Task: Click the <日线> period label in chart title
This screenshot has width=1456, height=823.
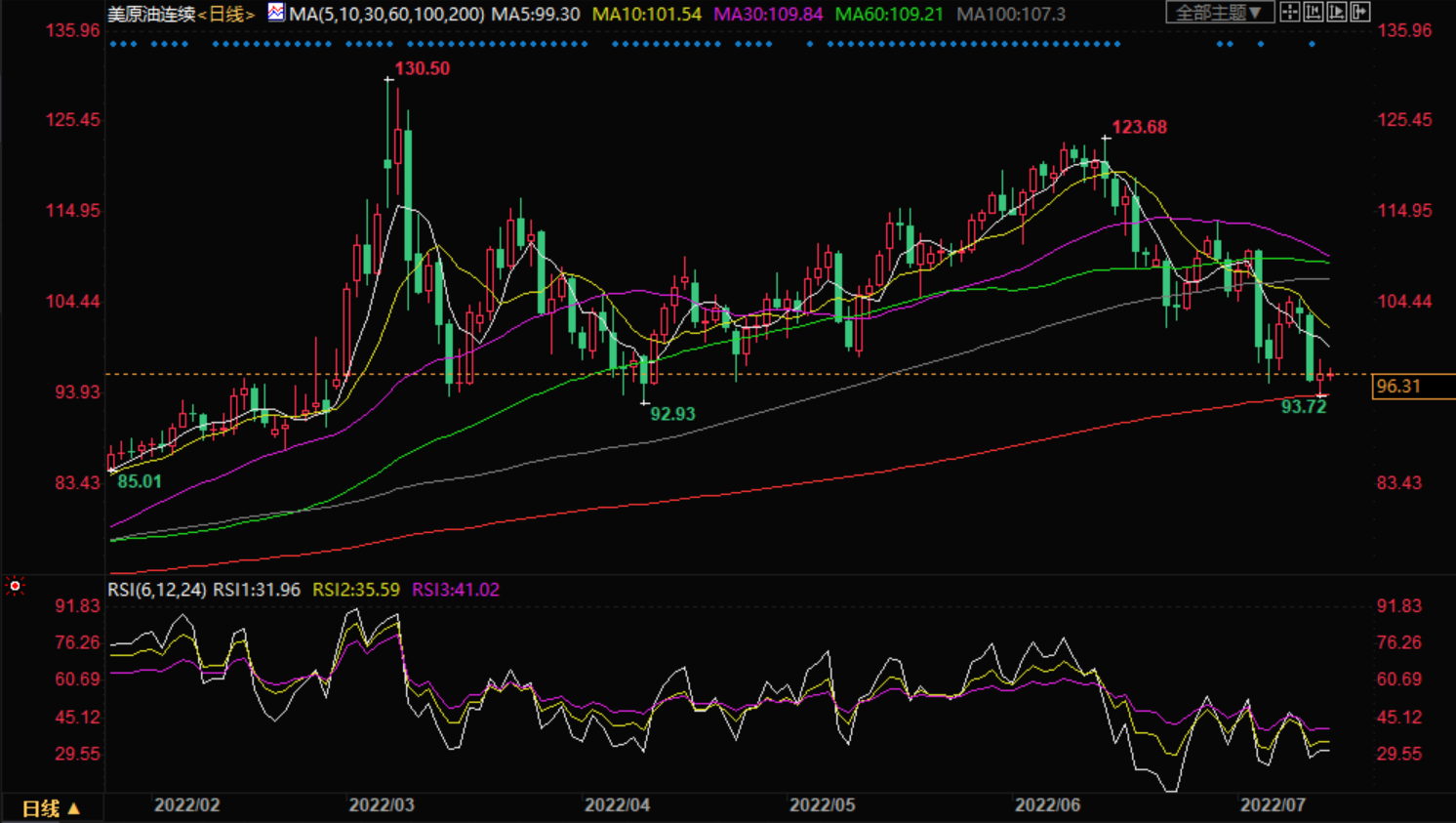Action: tap(226, 15)
